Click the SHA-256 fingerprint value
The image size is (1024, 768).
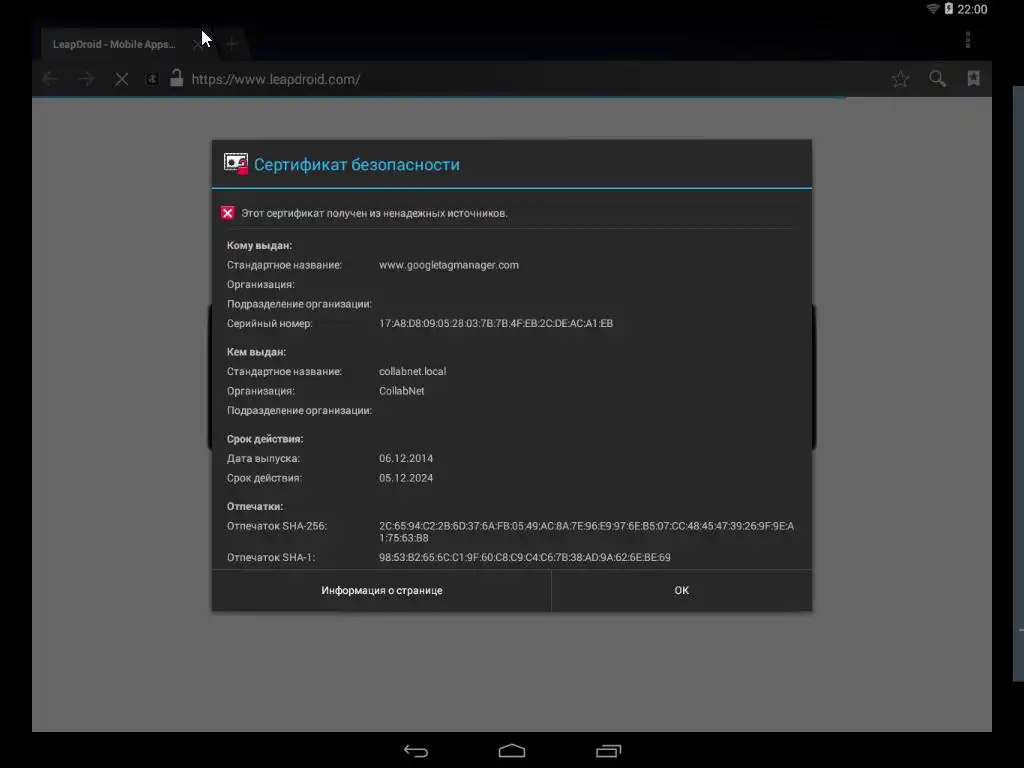pyautogui.click(x=586, y=532)
